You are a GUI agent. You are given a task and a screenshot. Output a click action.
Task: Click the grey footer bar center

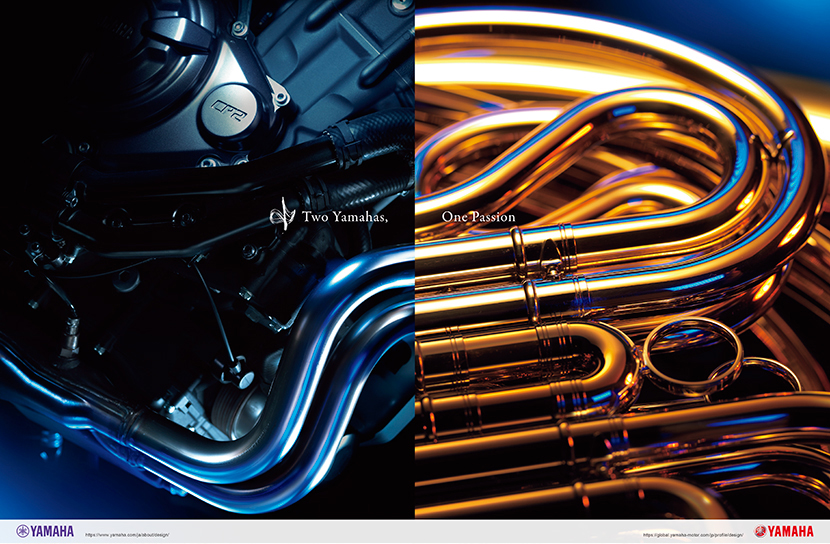[x=415, y=531]
